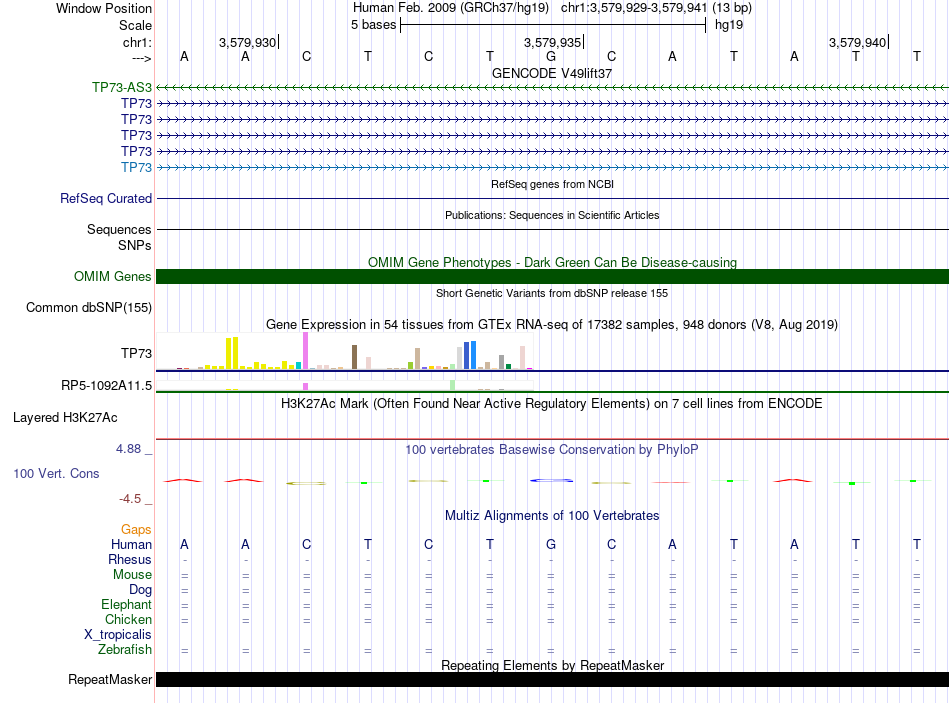Click the 100 Vert. Cons label
The height and width of the screenshot is (703, 950).
pyautogui.click(x=56, y=473)
